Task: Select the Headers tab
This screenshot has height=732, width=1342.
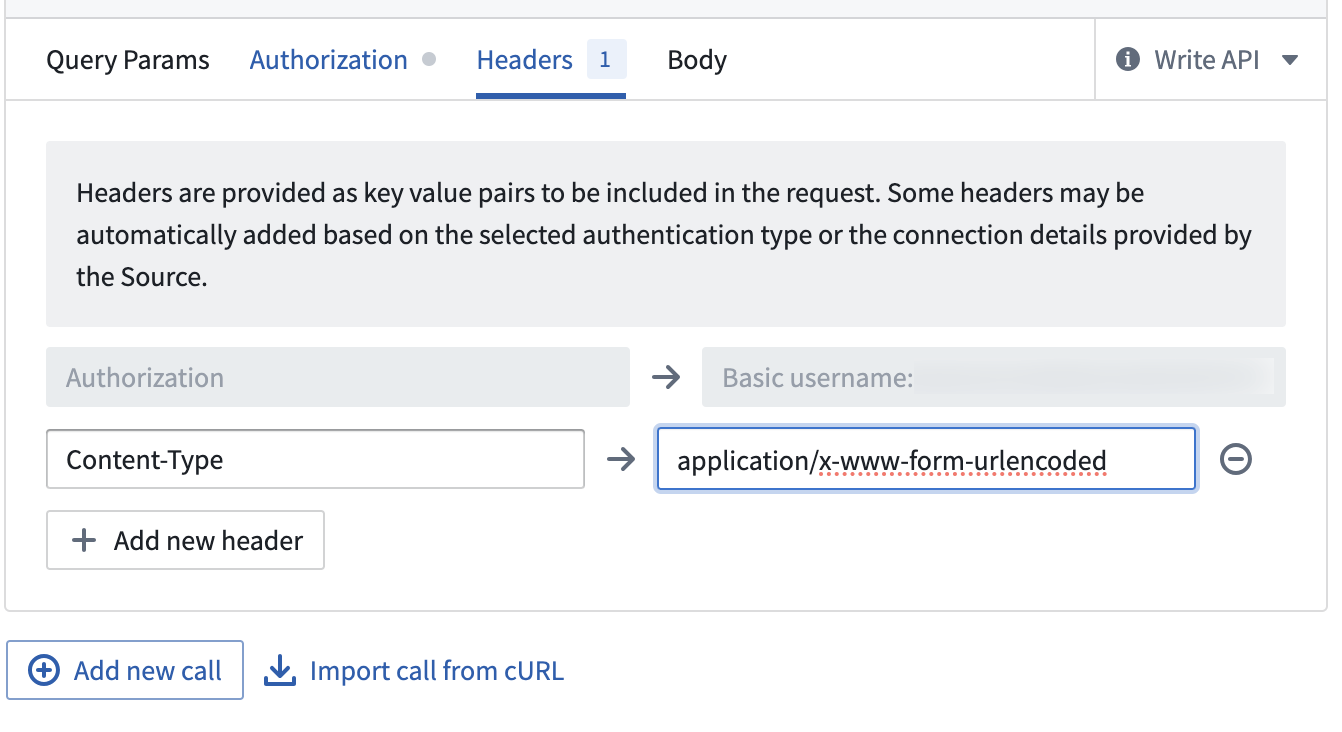Action: tap(551, 60)
